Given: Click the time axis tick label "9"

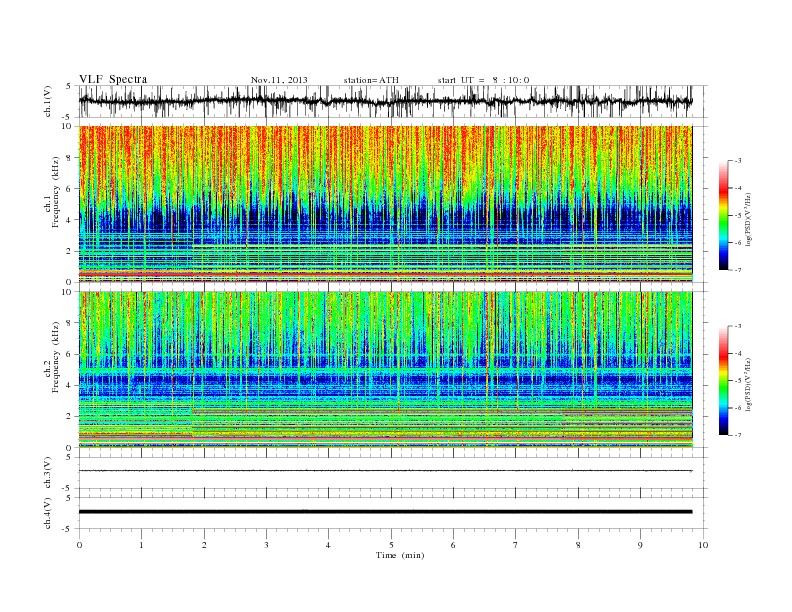Looking at the screenshot, I should [641, 545].
